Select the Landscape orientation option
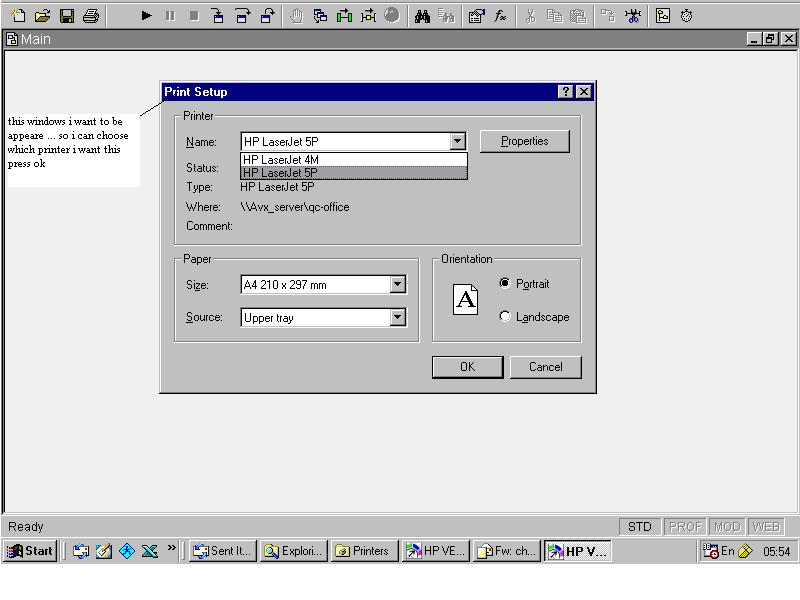800x600 pixels. coord(505,317)
